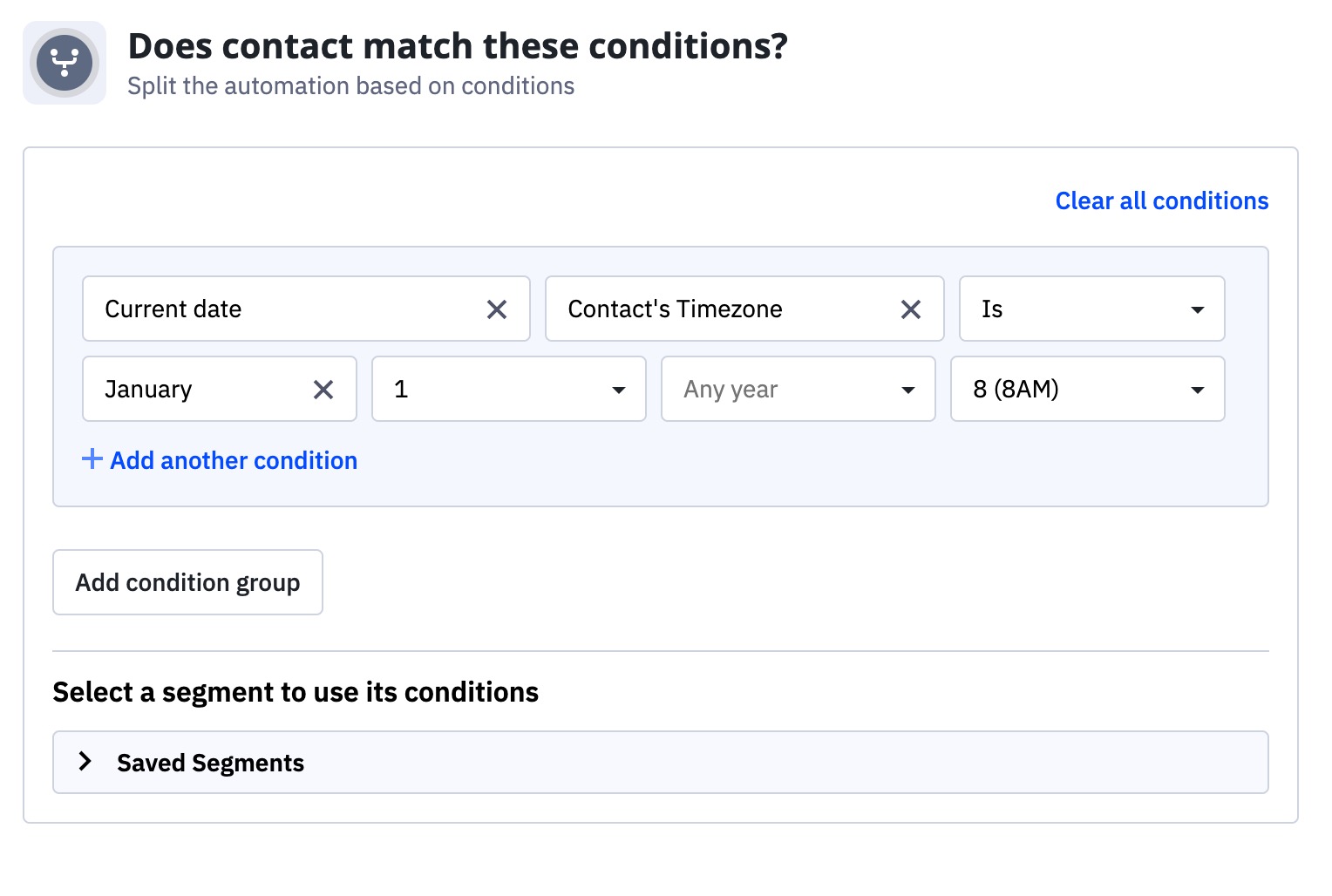This screenshot has width=1332, height=896.
Task: Click the Clear all conditions link
Action: [x=1161, y=201]
